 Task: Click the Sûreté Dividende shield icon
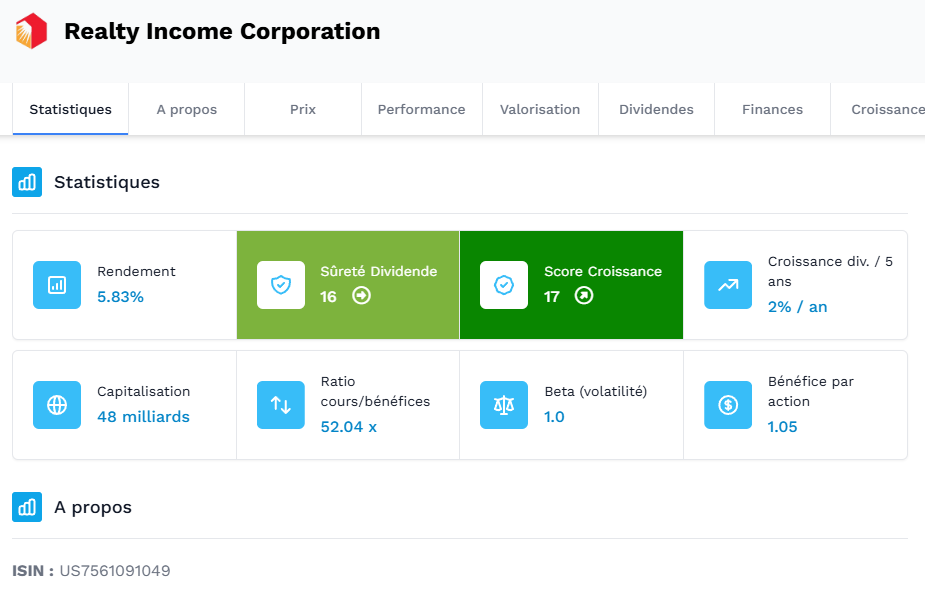281,285
